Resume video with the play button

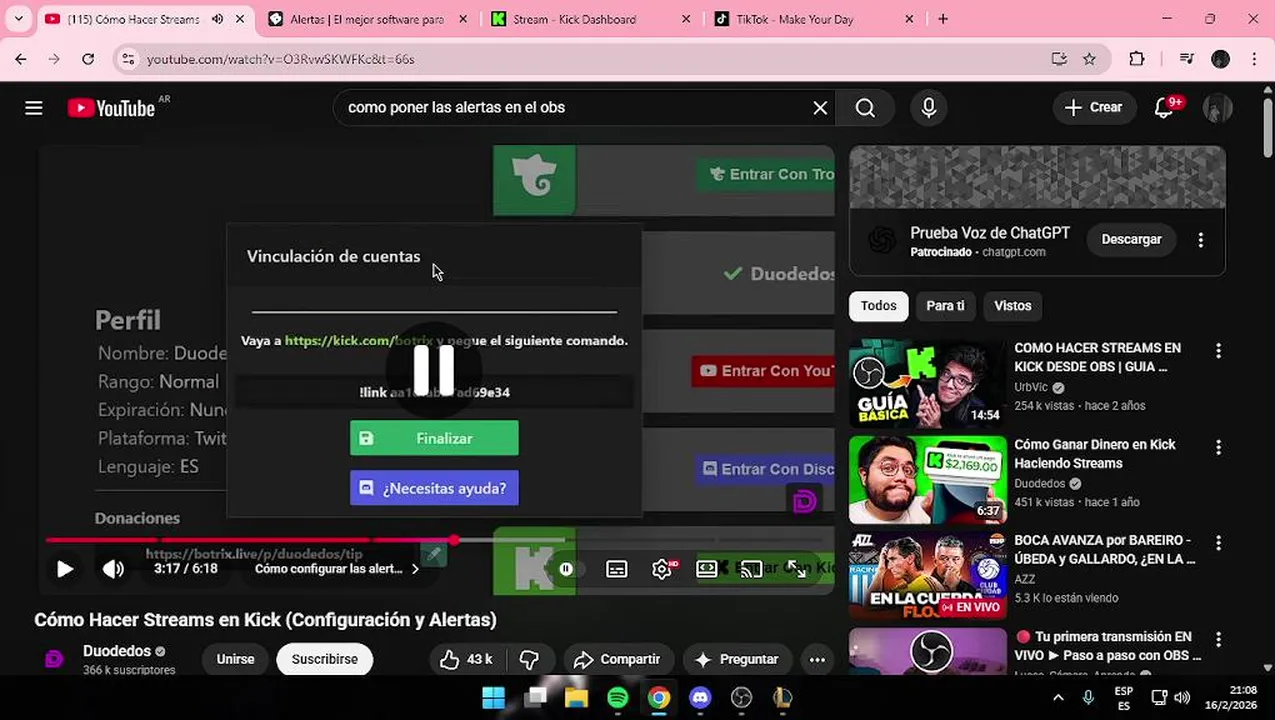pyautogui.click(x=65, y=569)
